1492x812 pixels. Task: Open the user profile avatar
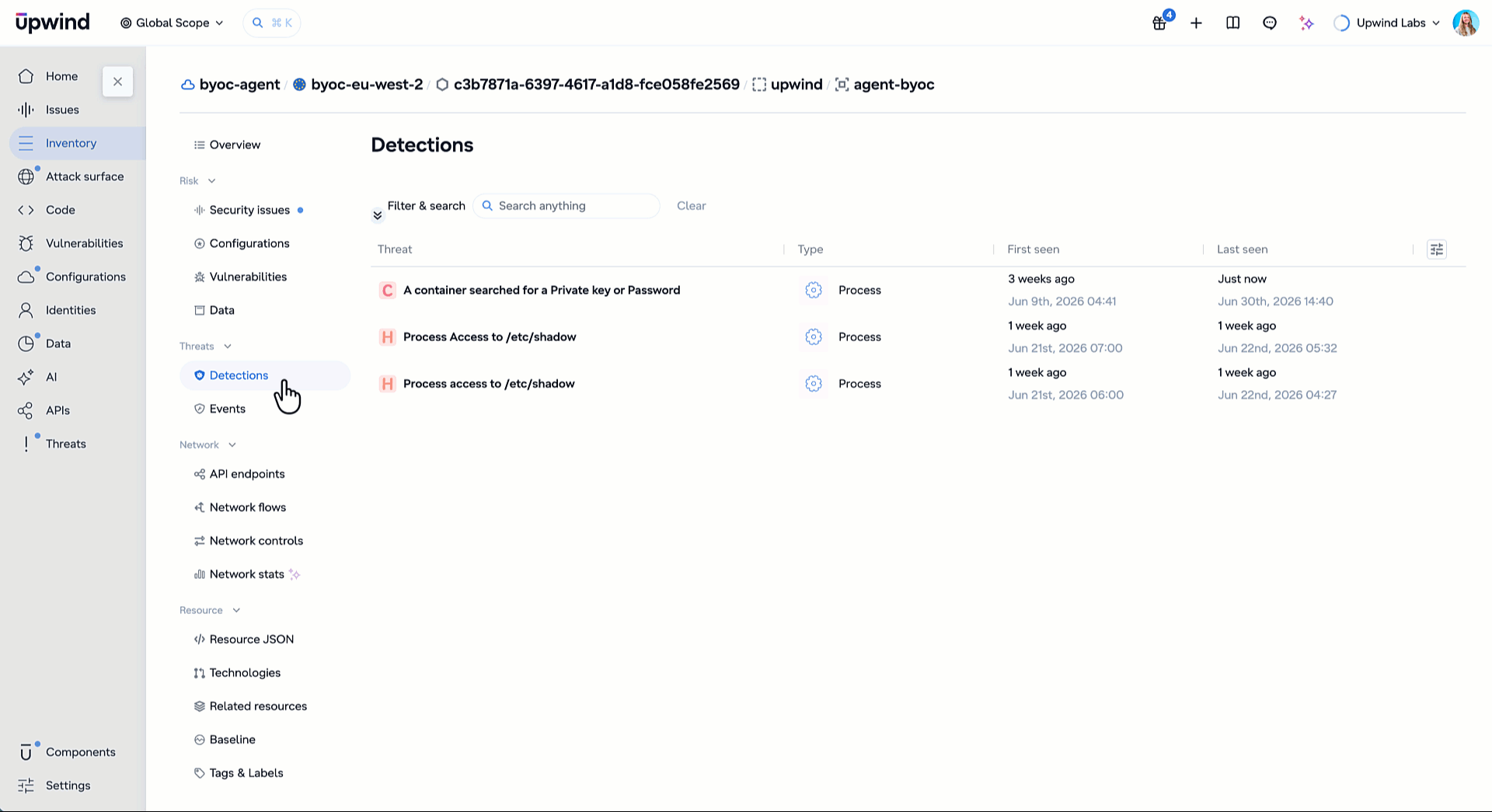click(x=1466, y=23)
